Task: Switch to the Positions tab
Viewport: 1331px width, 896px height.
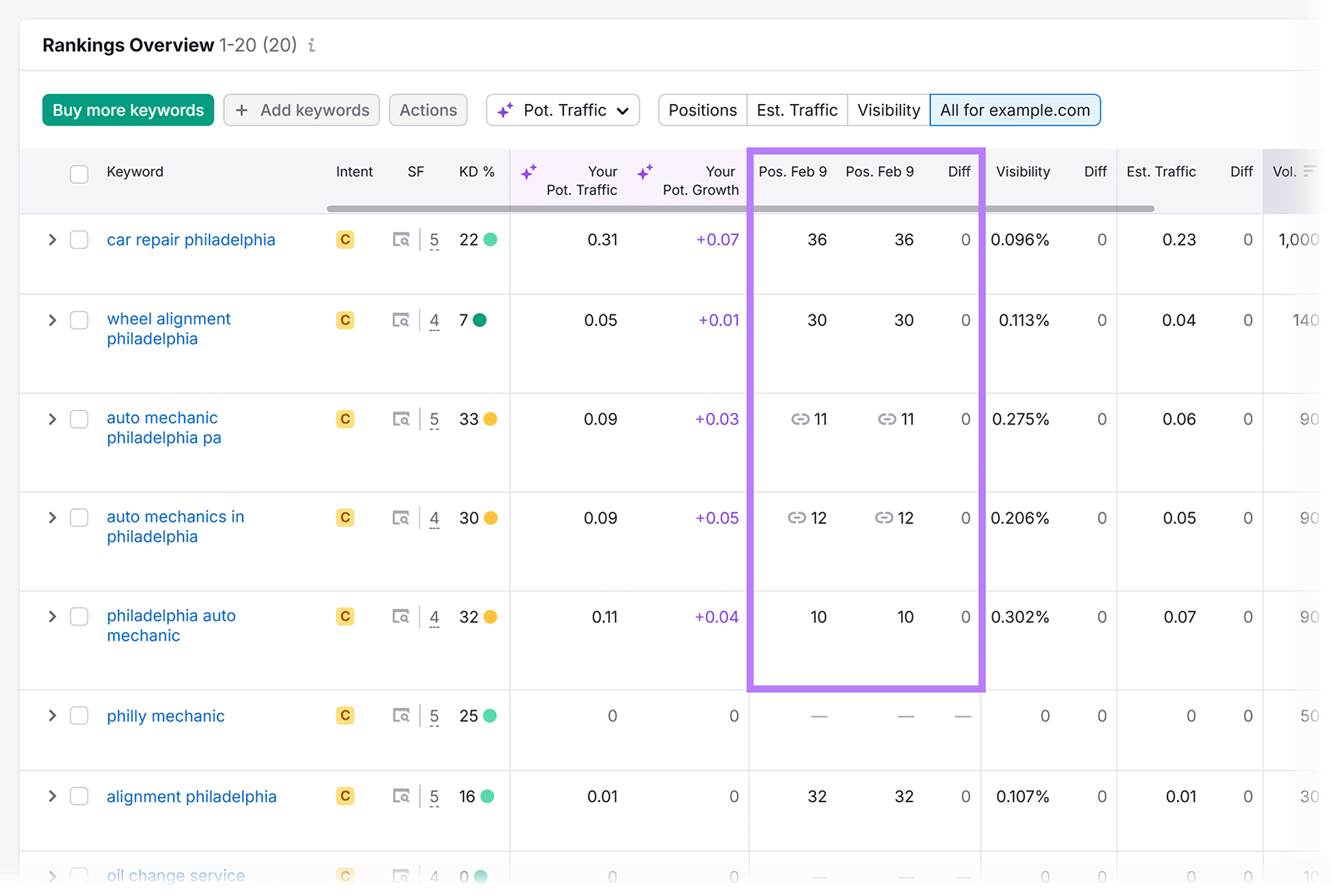Action: click(701, 110)
